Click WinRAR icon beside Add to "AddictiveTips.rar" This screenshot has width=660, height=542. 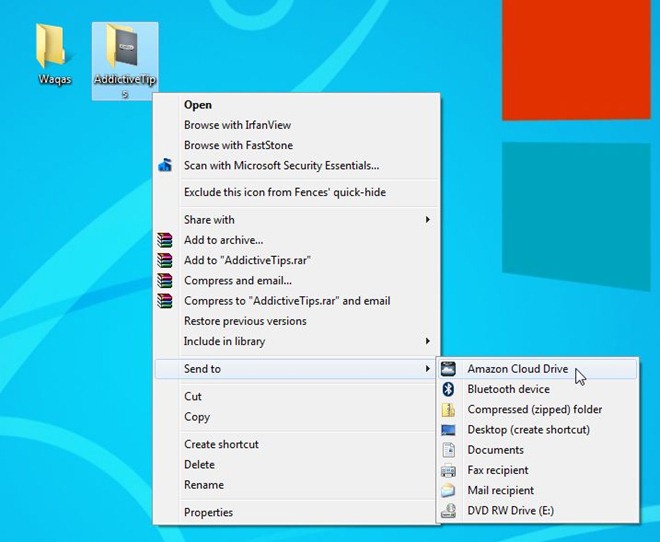165,260
